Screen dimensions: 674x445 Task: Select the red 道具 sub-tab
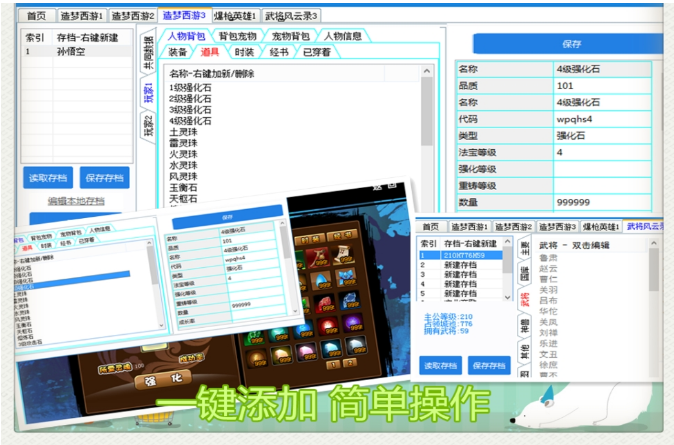click(x=210, y=52)
